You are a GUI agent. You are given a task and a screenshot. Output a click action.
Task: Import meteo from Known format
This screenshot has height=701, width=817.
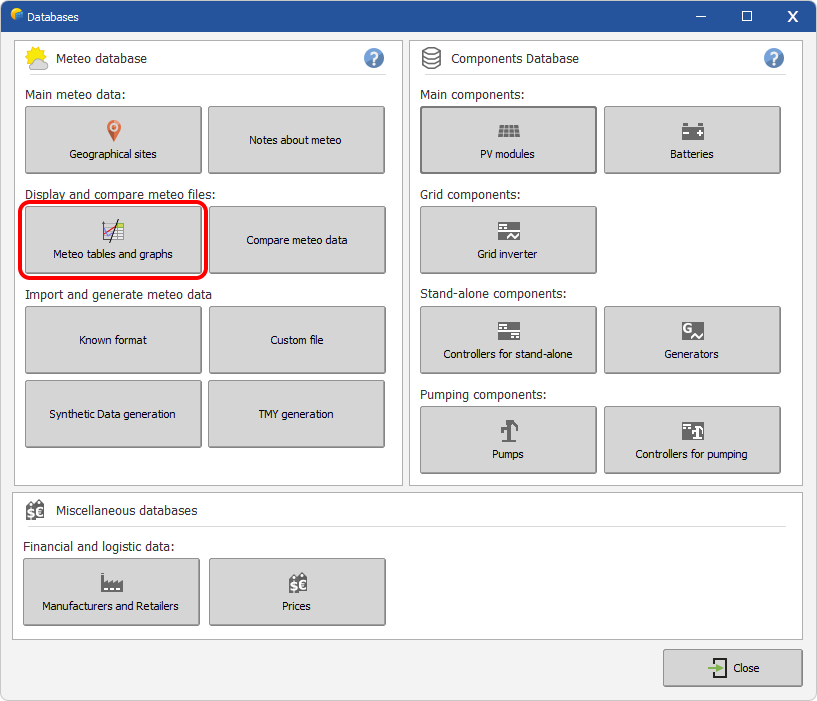[113, 340]
